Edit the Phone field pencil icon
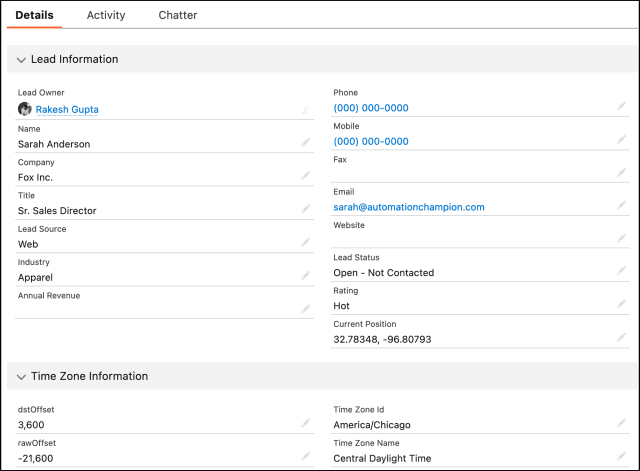Viewport: 640px width, 471px height. 621,106
